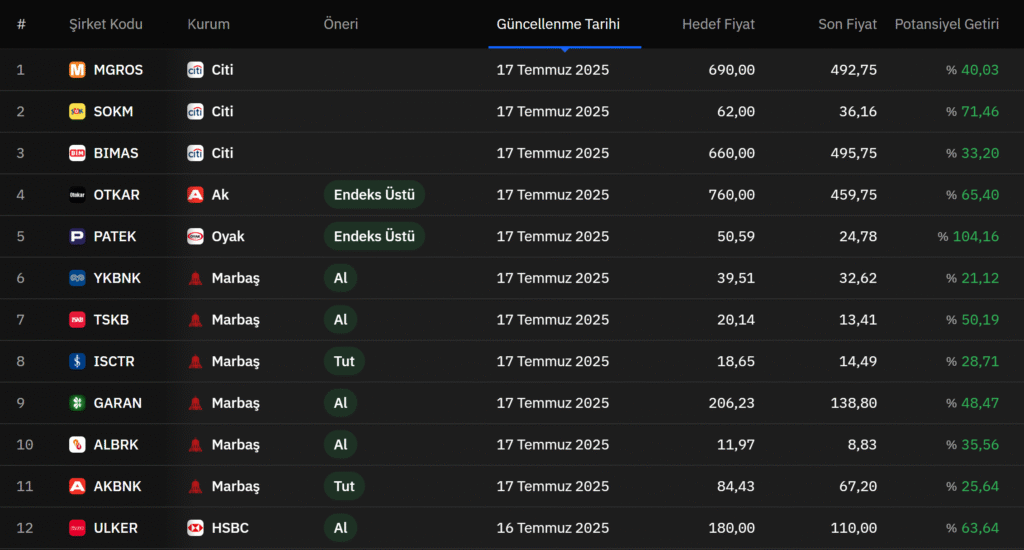Click the Al badge in TSKB row
This screenshot has width=1024, height=550.
pos(340,319)
